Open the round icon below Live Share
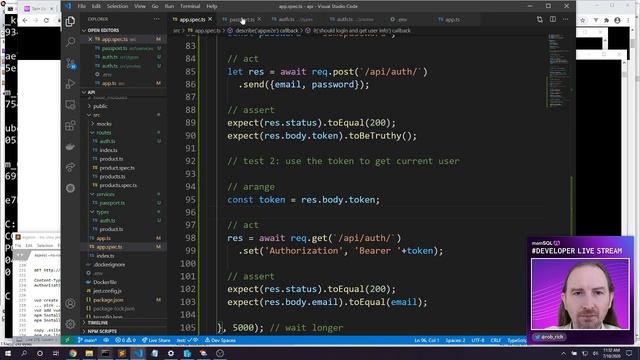Viewport: 640px width, 360px height. 70,188
